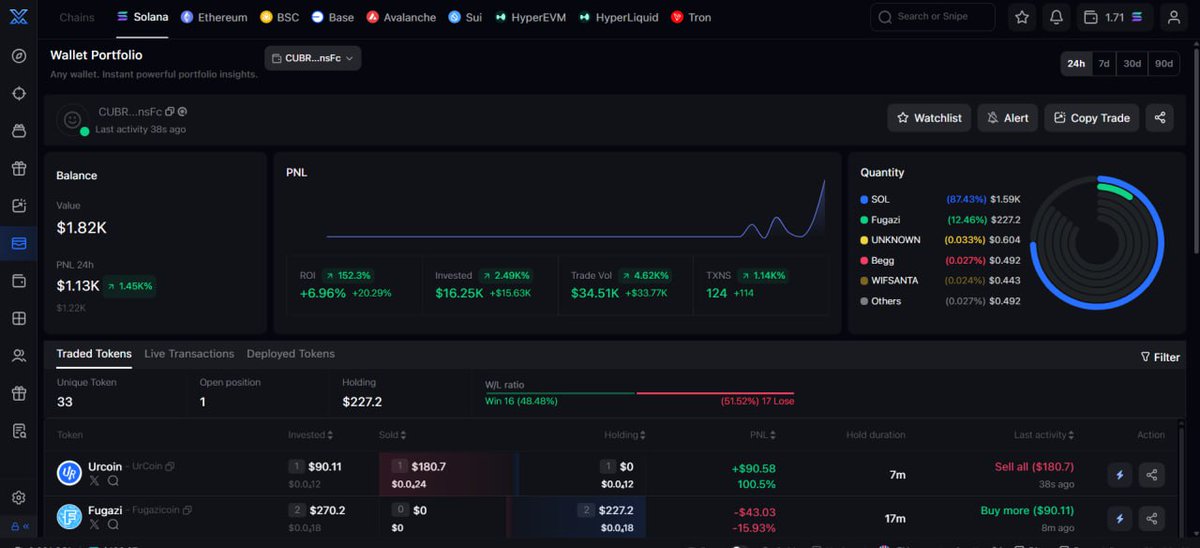Select the 30d time range
The width and height of the screenshot is (1200, 548).
1132,63
